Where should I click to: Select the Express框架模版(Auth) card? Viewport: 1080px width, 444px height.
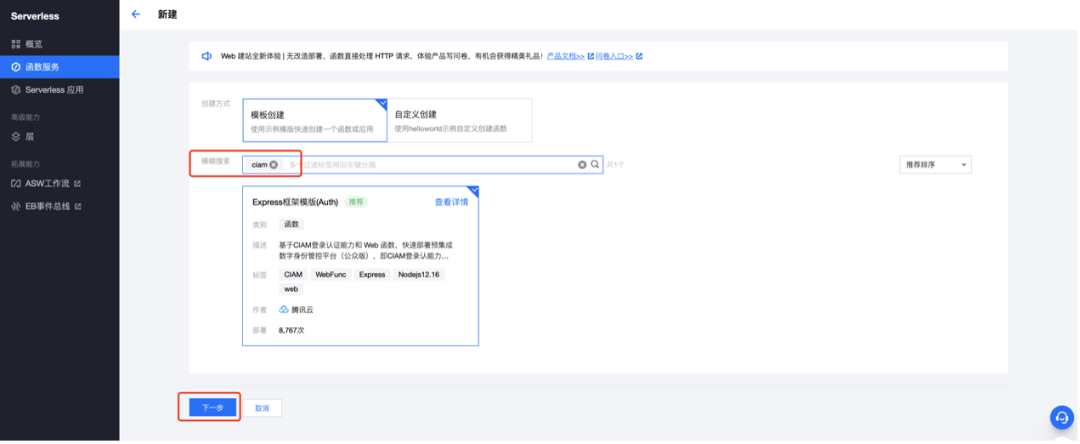360,266
